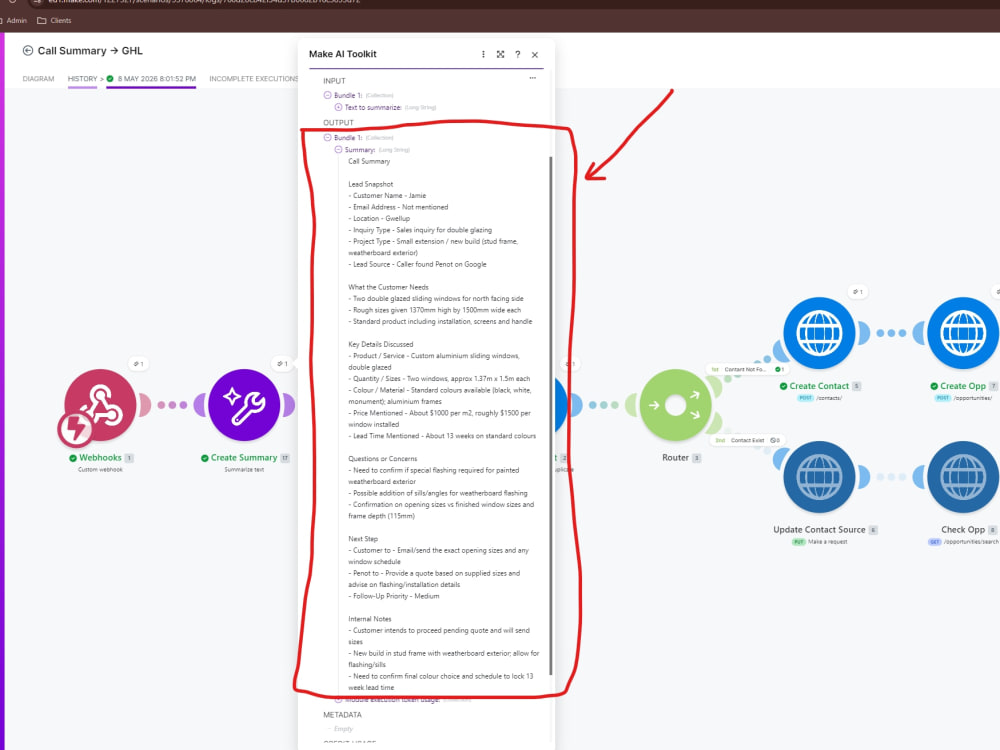Click the OUTPUT section label
The height and width of the screenshot is (750, 1000).
pos(338,122)
